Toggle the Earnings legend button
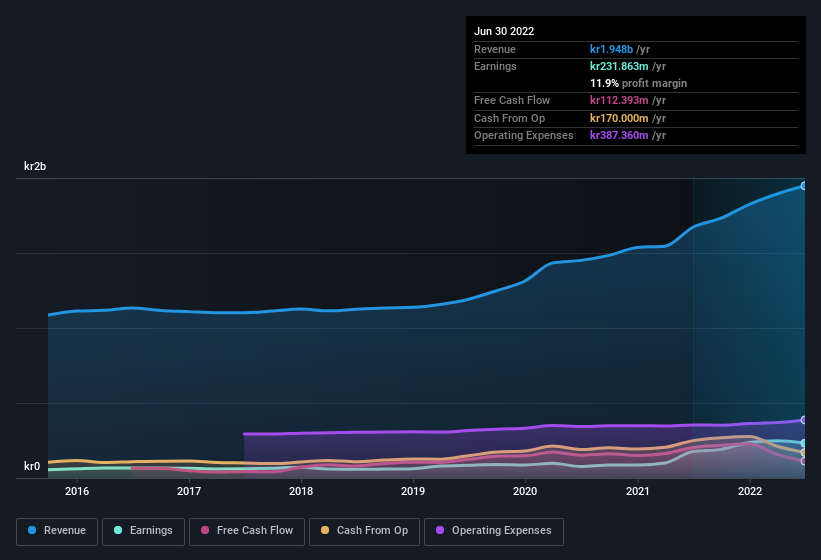The height and width of the screenshot is (560, 821). pyautogui.click(x=143, y=531)
